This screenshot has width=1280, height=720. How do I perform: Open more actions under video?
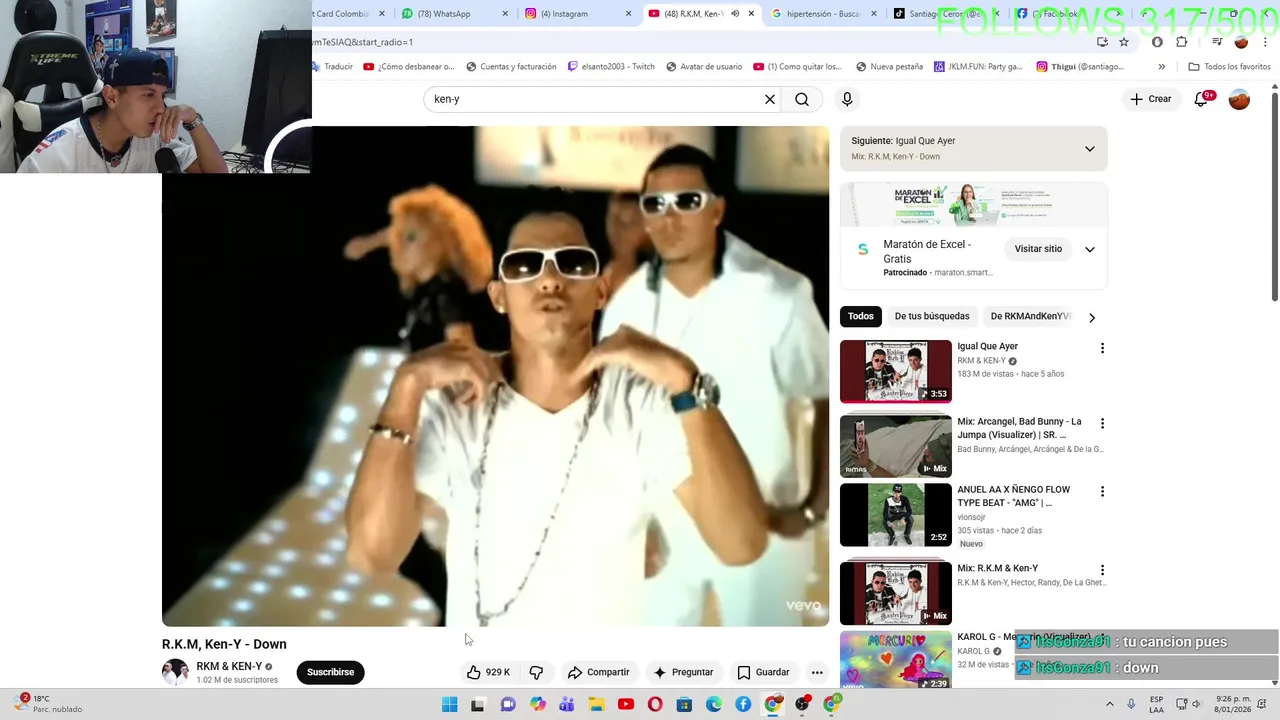(x=817, y=672)
